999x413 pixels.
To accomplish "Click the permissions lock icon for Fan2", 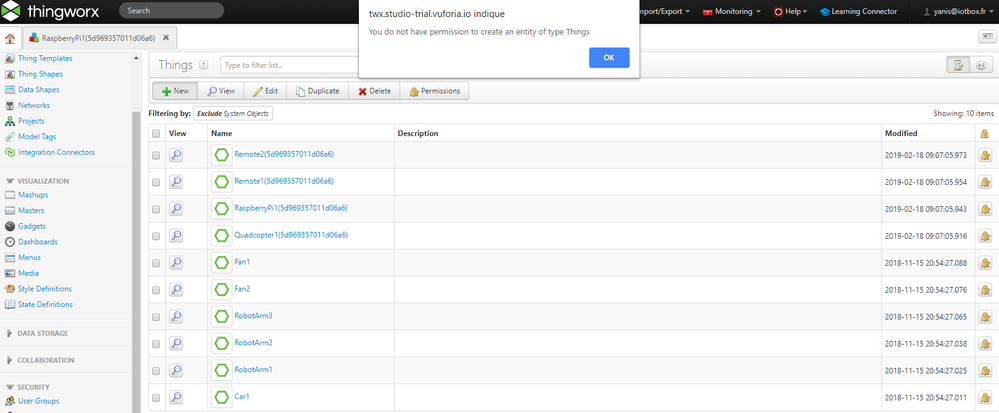I will [984, 289].
